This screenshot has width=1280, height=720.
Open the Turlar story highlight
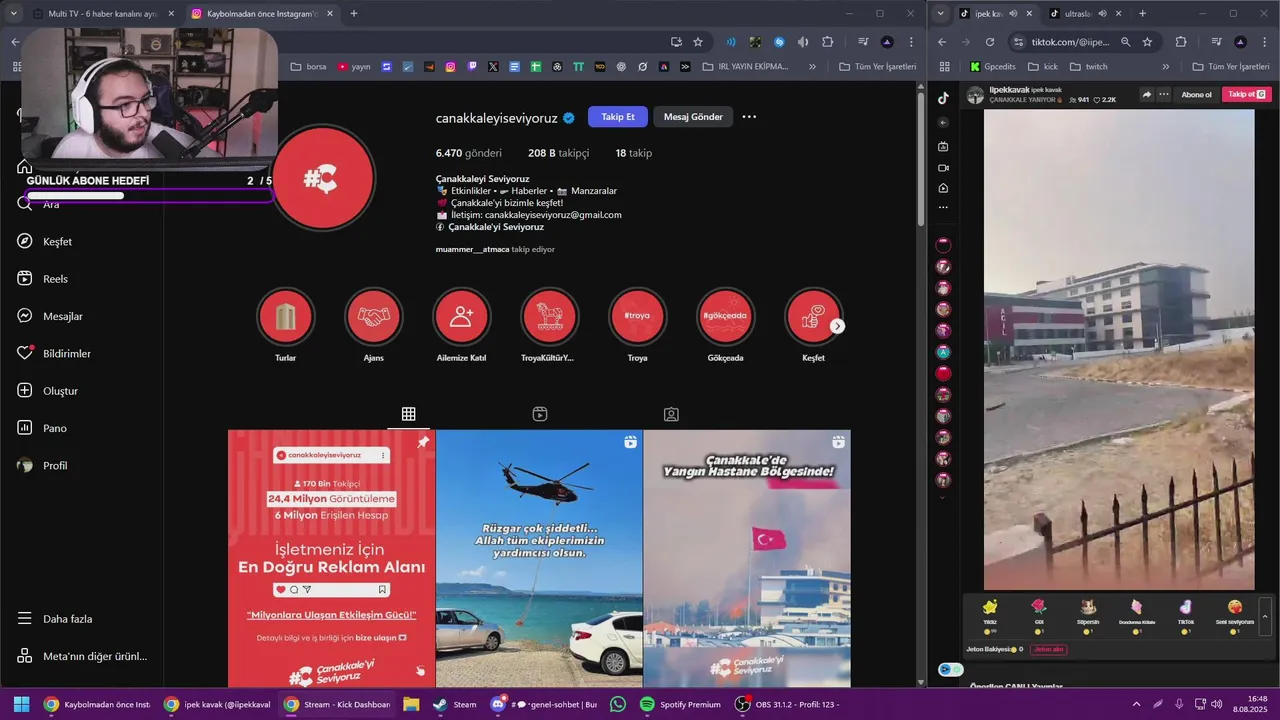coord(286,317)
